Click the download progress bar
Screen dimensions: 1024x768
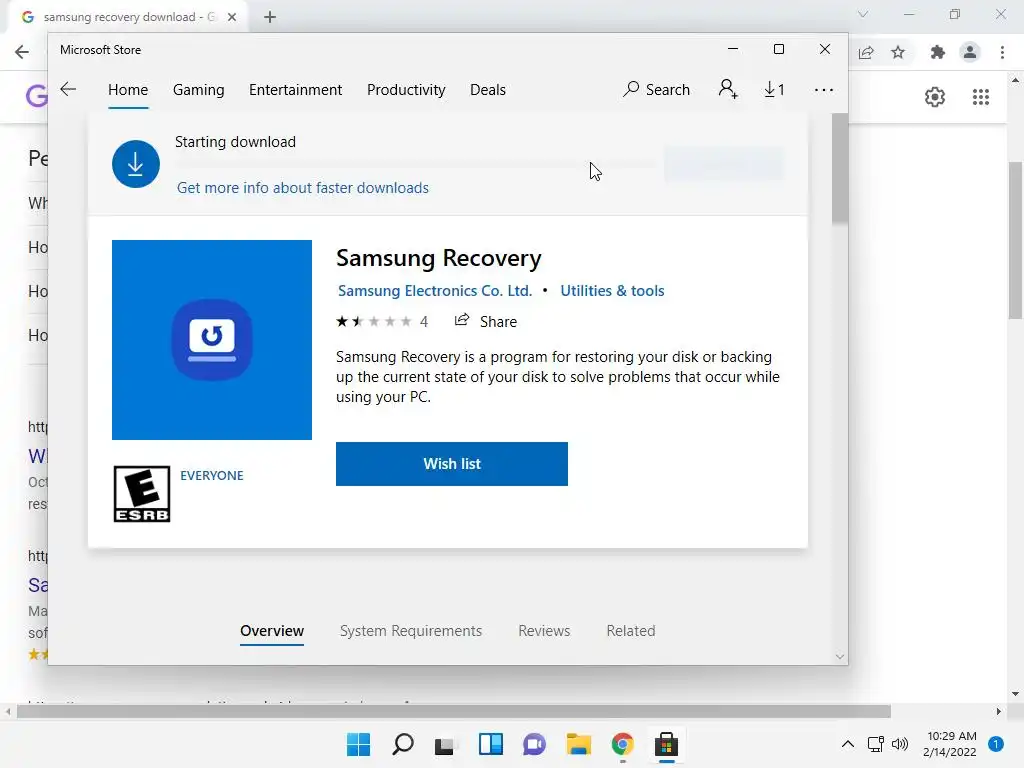[x=415, y=164]
